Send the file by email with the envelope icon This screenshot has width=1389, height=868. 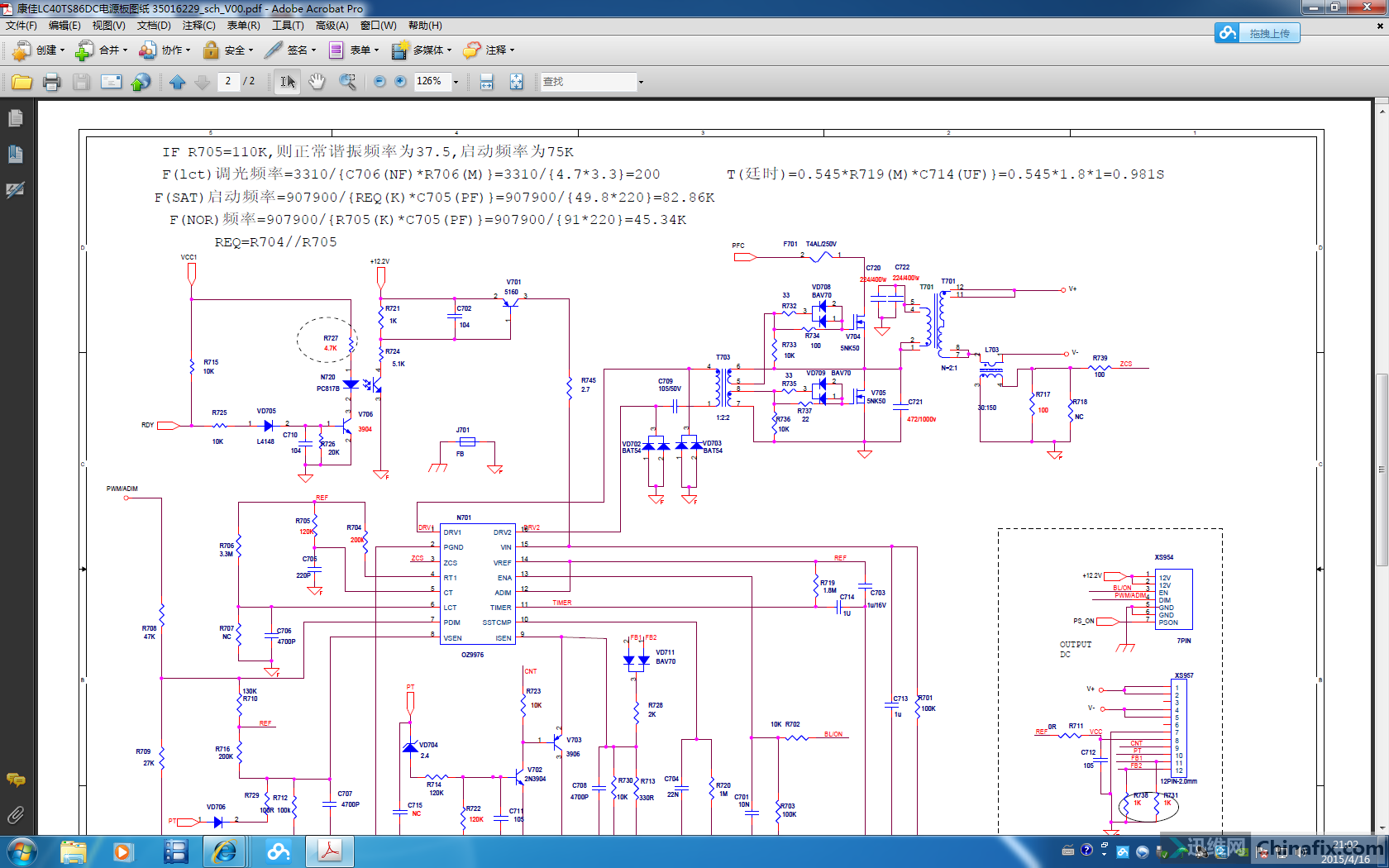click(111, 82)
